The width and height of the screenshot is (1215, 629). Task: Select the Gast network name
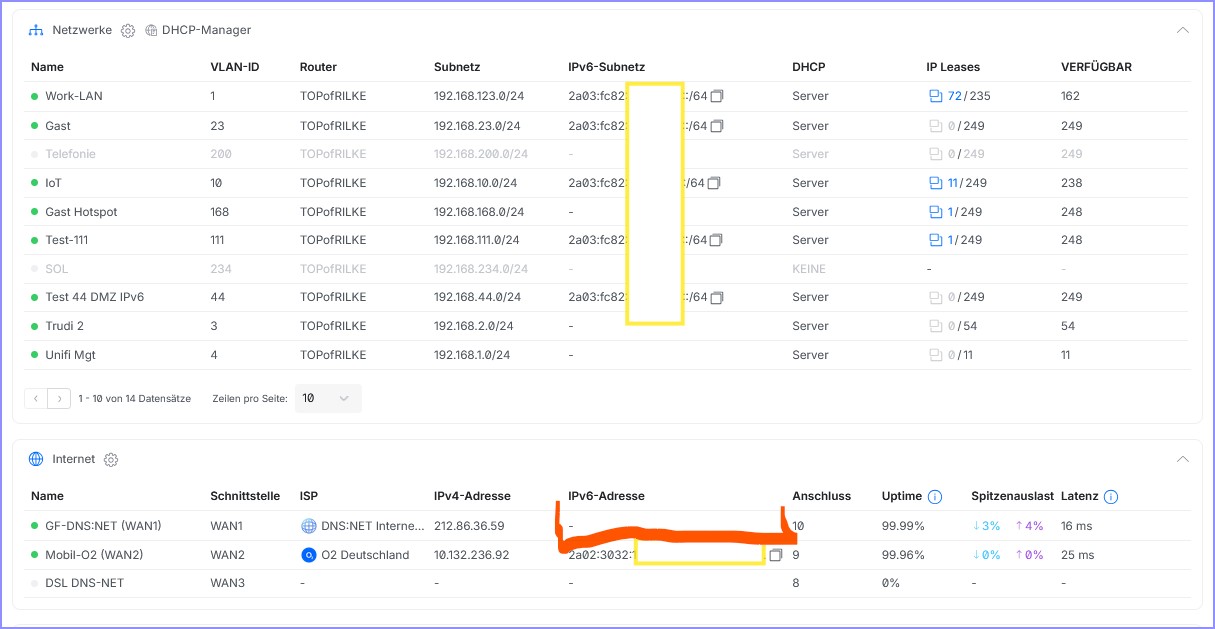pos(58,126)
